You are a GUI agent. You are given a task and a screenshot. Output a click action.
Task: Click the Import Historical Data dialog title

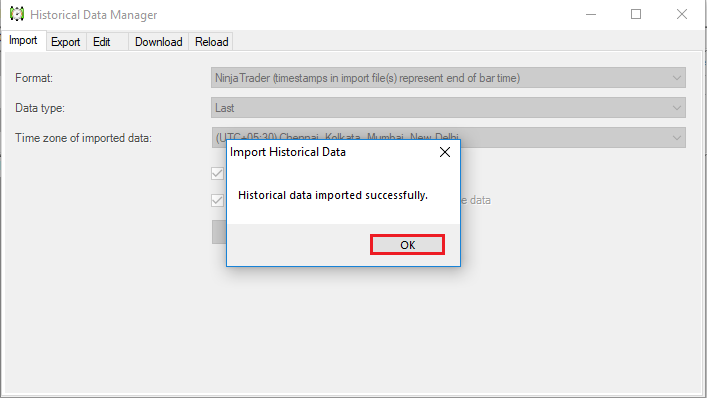288,152
